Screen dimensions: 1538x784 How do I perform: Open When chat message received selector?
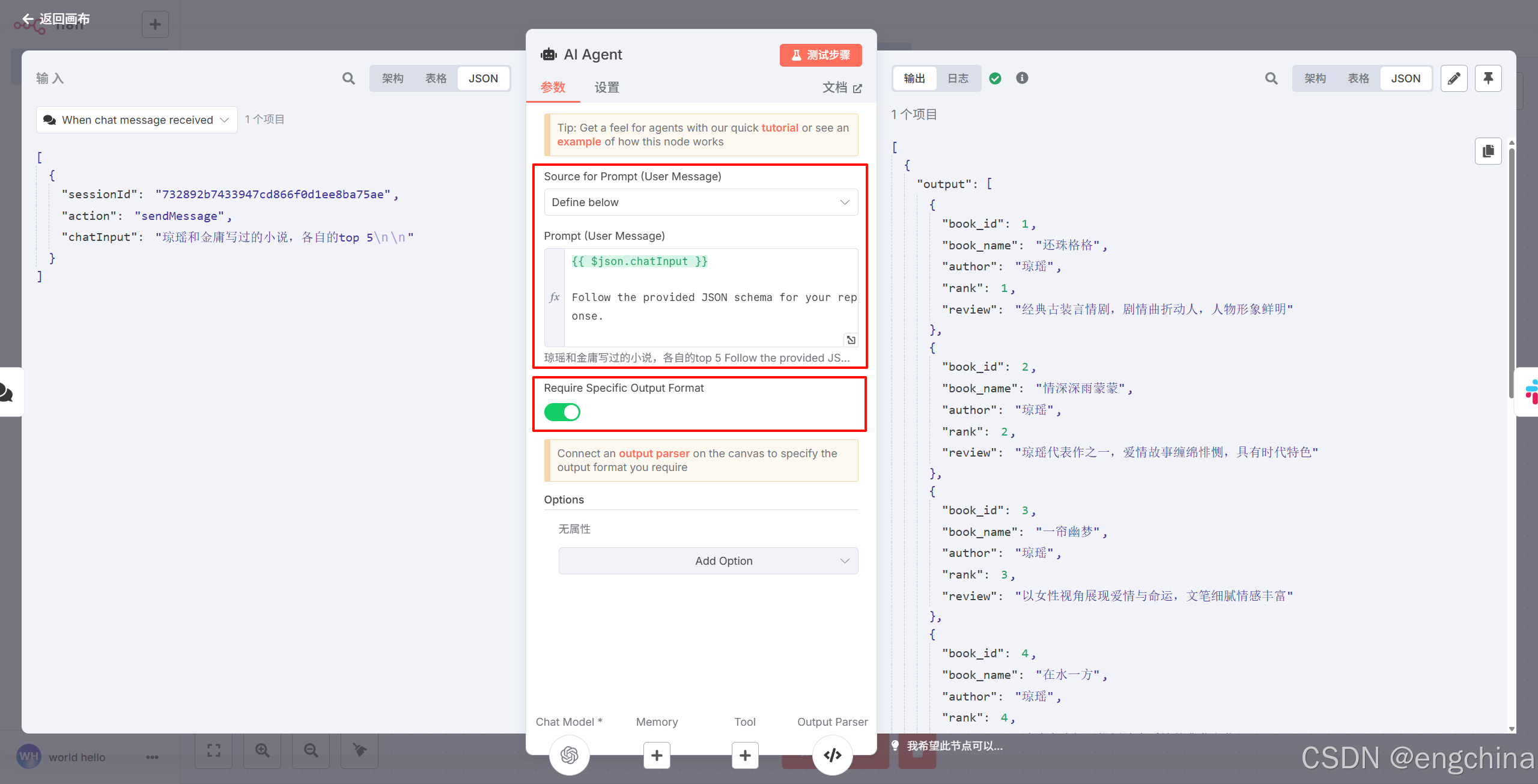[137, 120]
